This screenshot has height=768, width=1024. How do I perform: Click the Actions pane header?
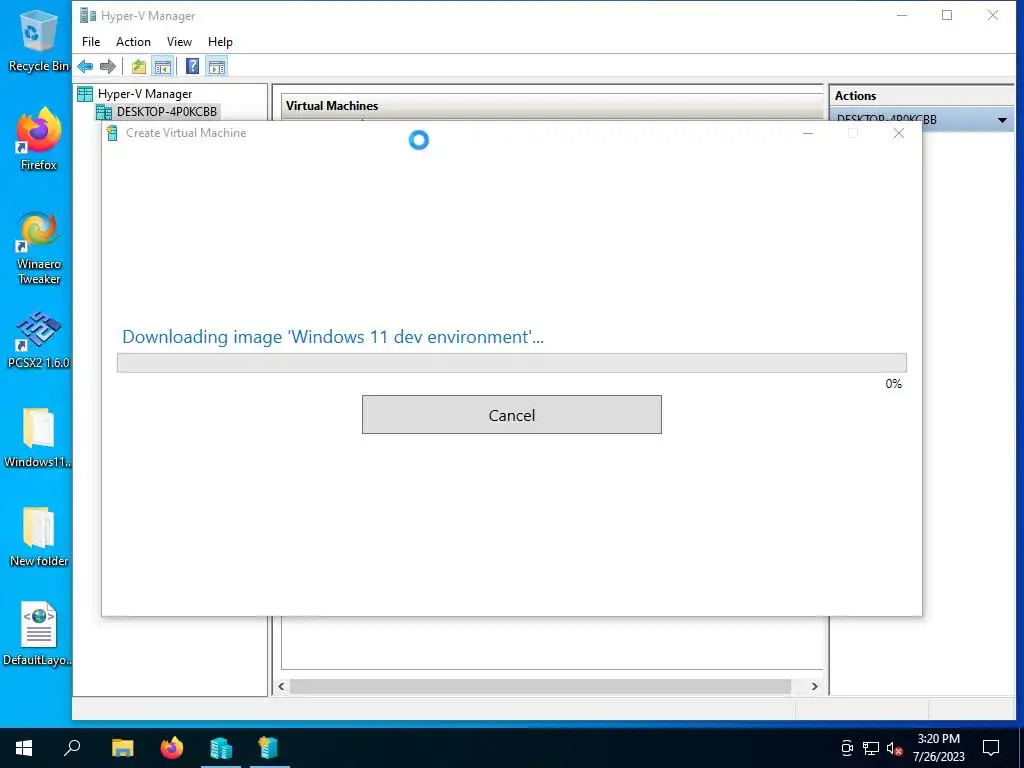pyautogui.click(x=921, y=95)
